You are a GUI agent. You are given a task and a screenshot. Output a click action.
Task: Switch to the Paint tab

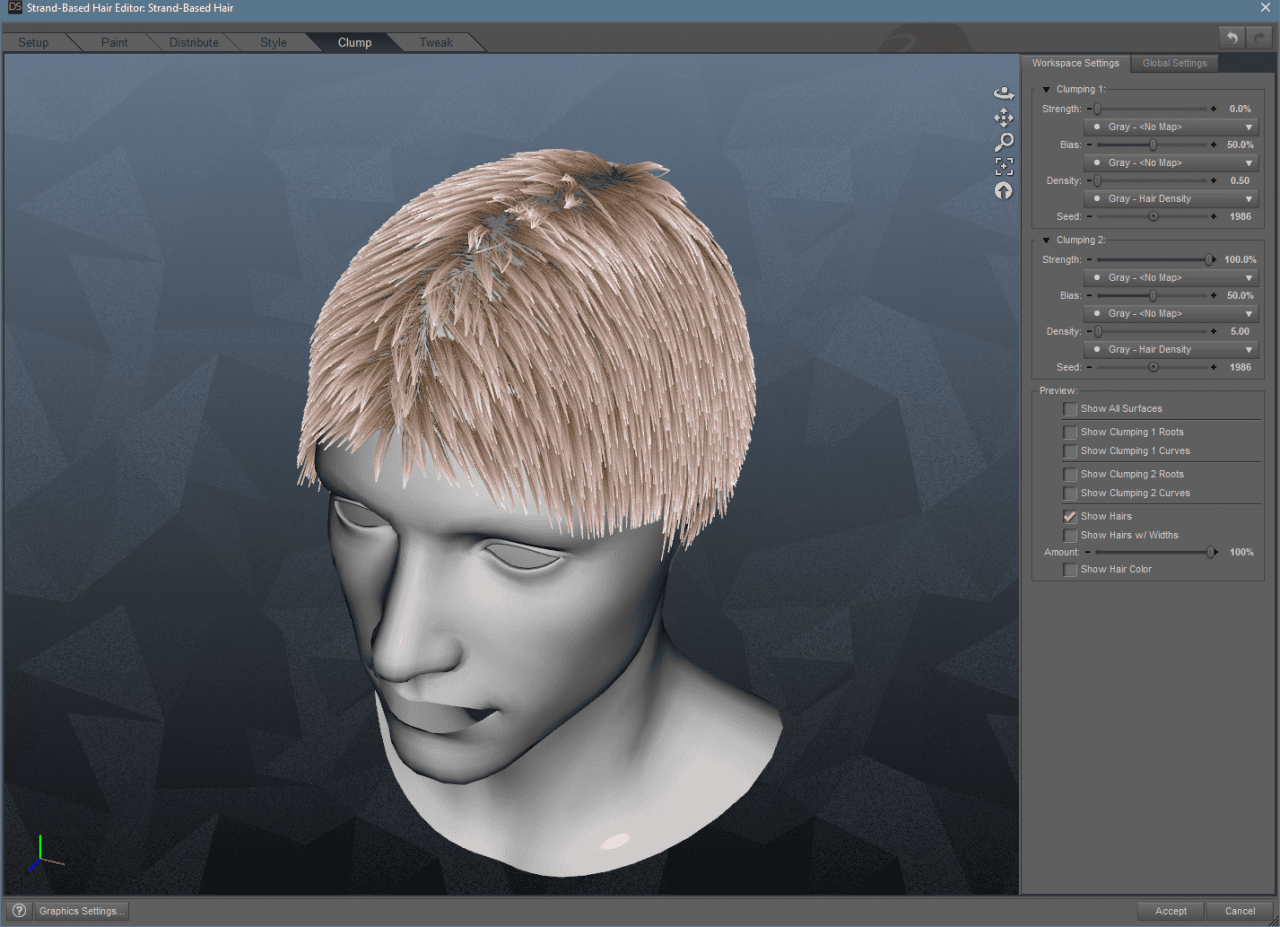point(113,42)
